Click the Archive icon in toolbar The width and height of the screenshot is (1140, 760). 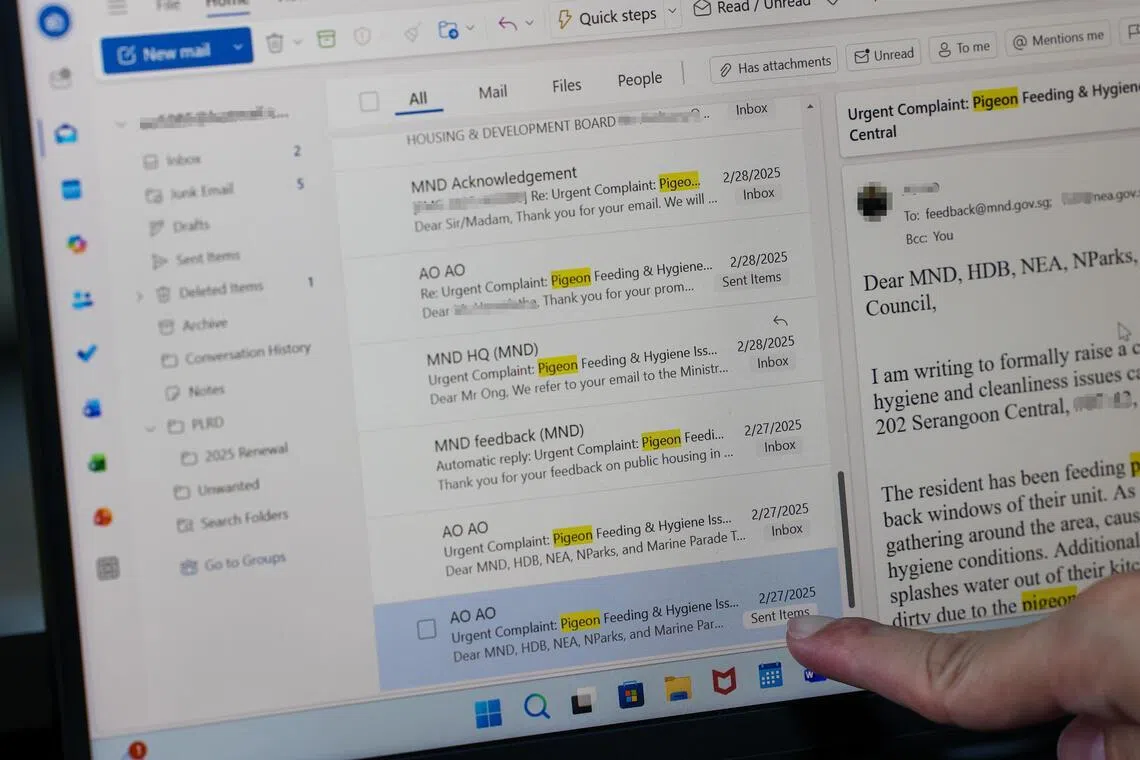click(326, 38)
